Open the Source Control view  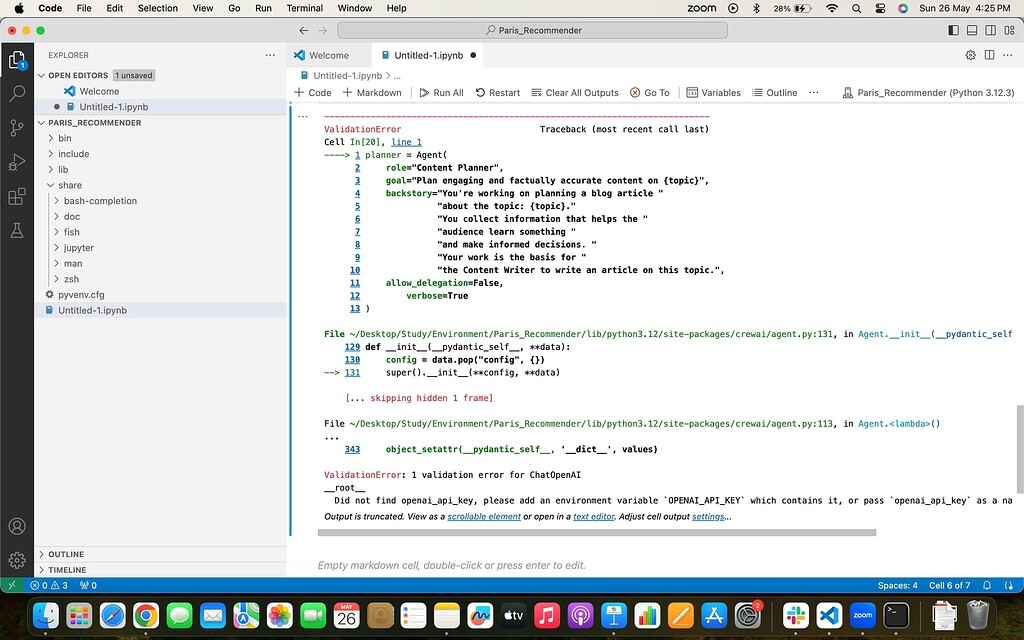[x=17, y=128]
